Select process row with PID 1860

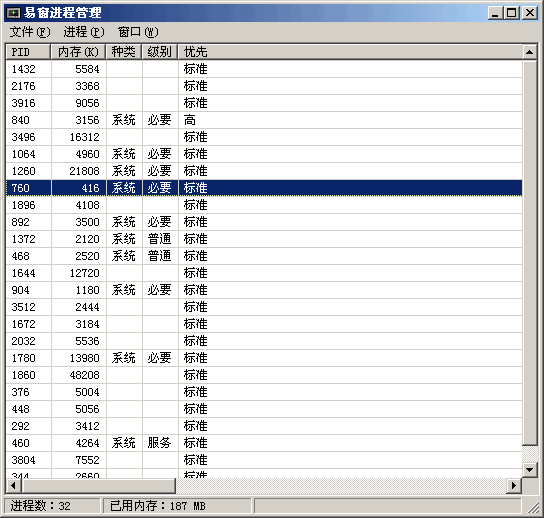click(264, 375)
